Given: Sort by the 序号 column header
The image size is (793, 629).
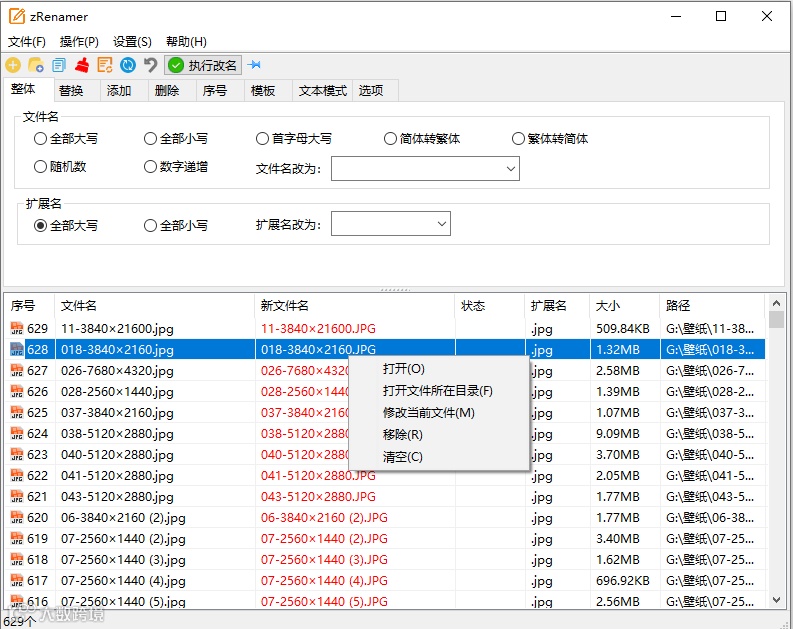Looking at the screenshot, I should pos(29,305).
